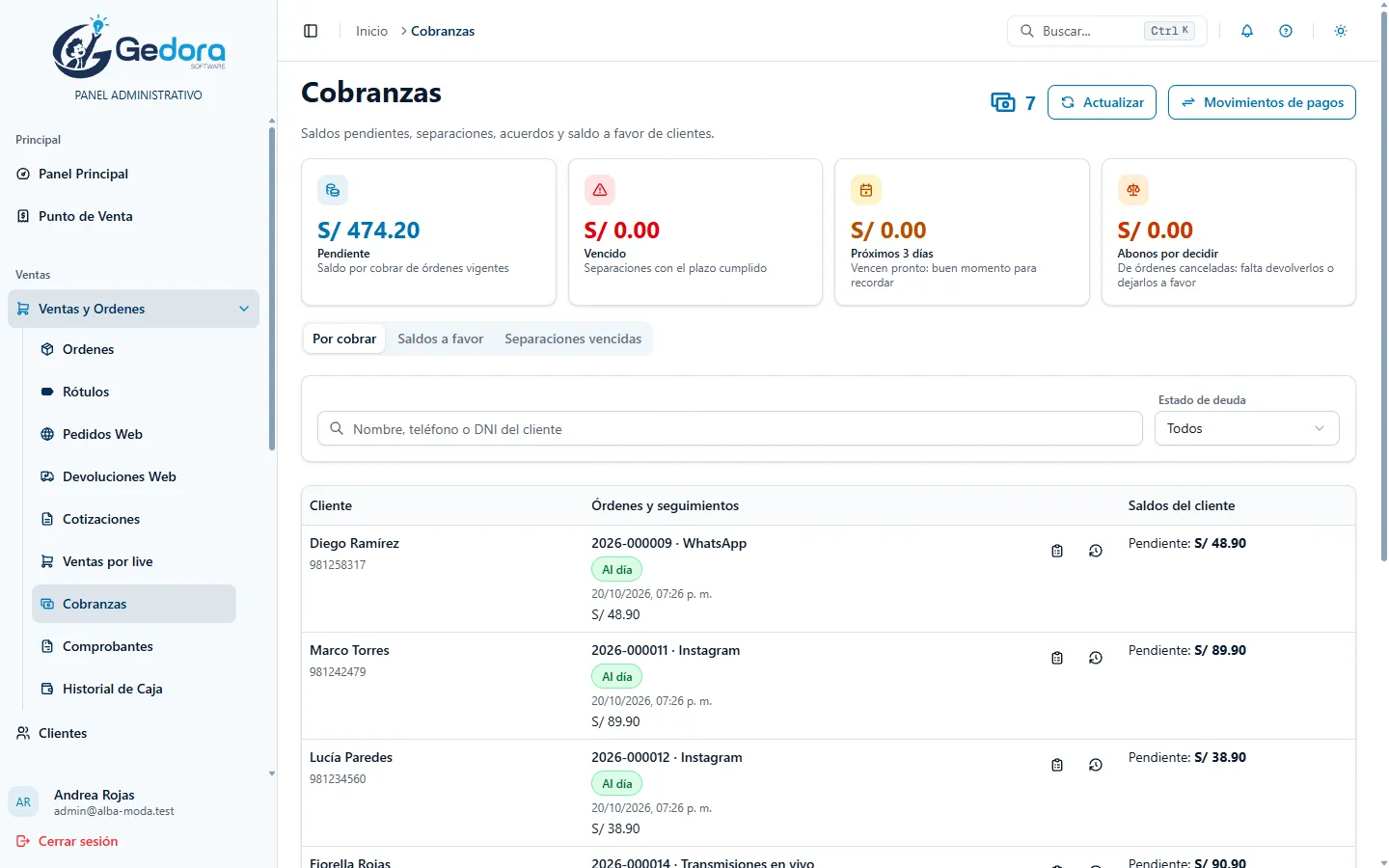Click the Actualizar button
The width and height of the screenshot is (1389, 868).
[x=1102, y=102]
